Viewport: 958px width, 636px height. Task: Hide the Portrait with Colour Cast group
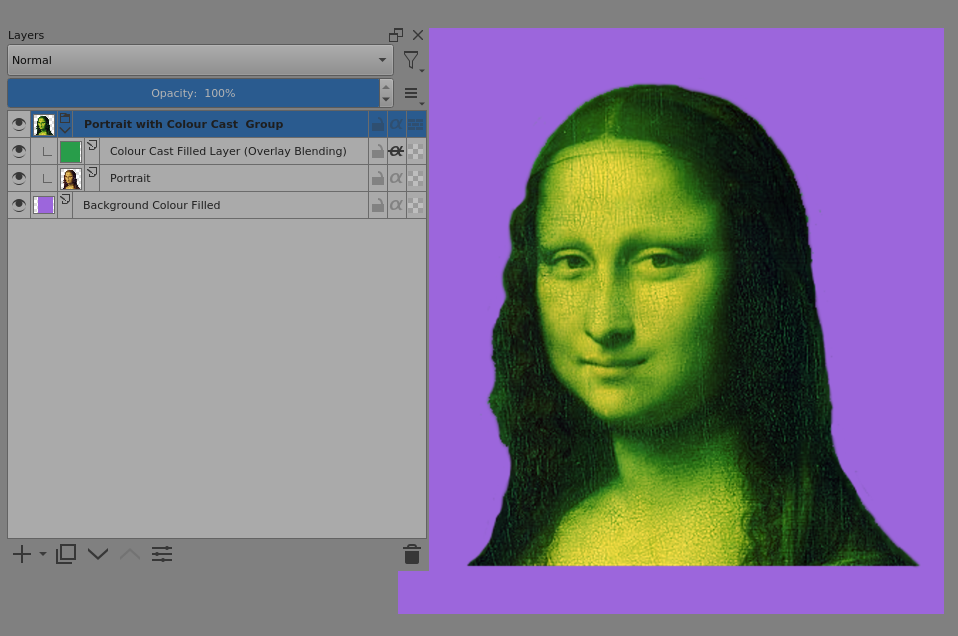[x=19, y=124]
